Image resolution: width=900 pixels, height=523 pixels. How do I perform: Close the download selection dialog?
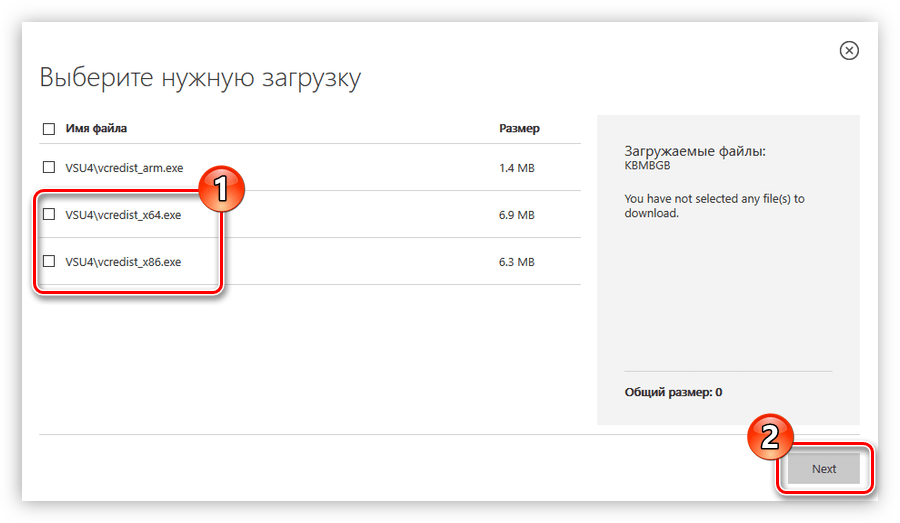click(x=849, y=51)
